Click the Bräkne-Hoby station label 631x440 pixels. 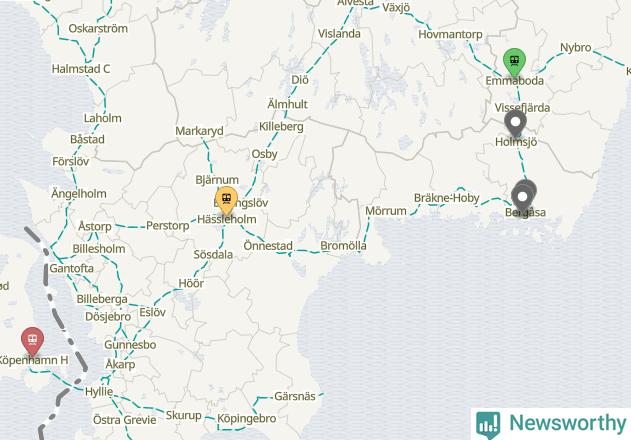[x=447, y=198]
